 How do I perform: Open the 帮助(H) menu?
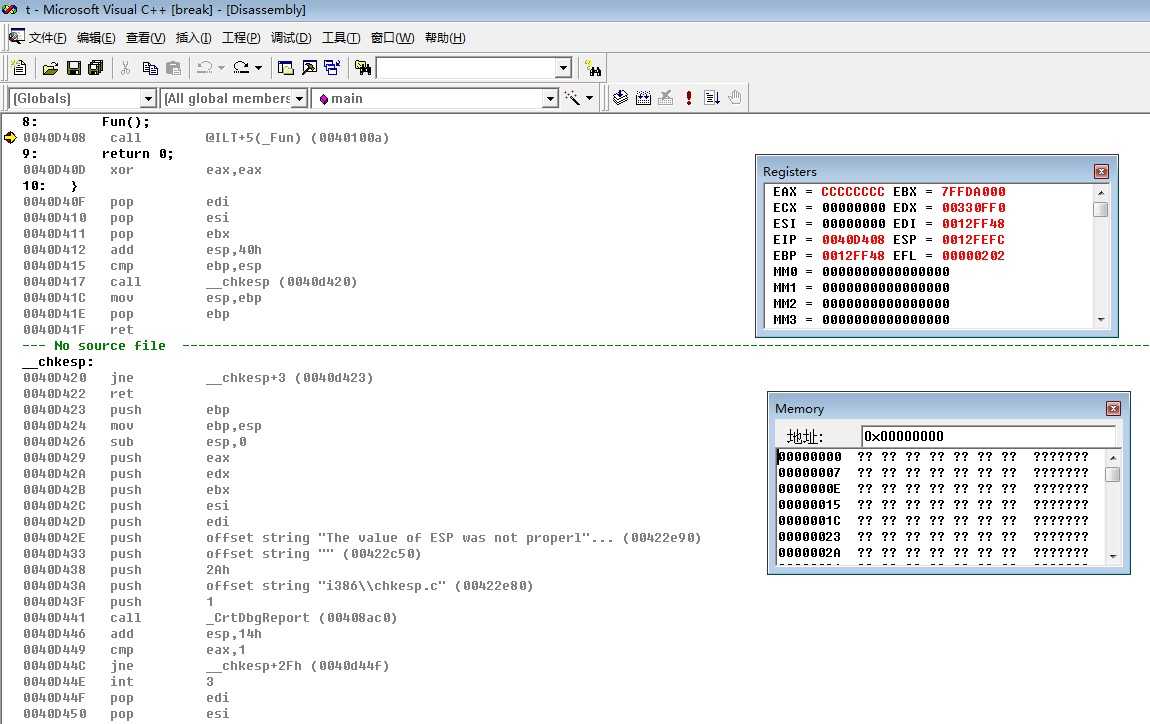click(445, 38)
